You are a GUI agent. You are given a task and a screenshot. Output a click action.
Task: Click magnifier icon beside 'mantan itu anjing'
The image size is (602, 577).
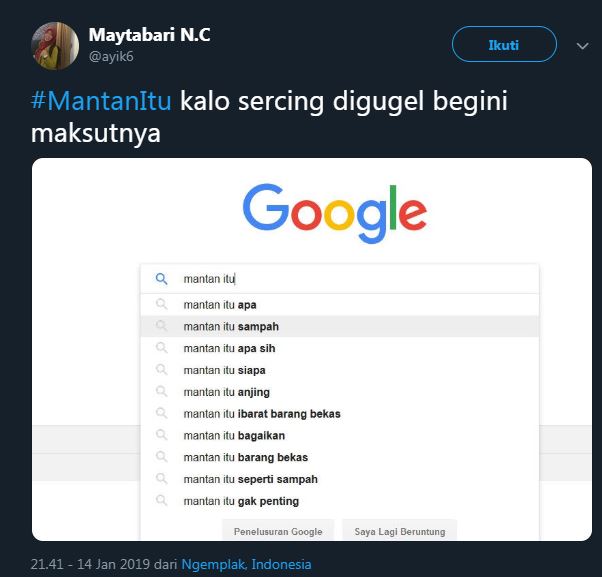162,392
